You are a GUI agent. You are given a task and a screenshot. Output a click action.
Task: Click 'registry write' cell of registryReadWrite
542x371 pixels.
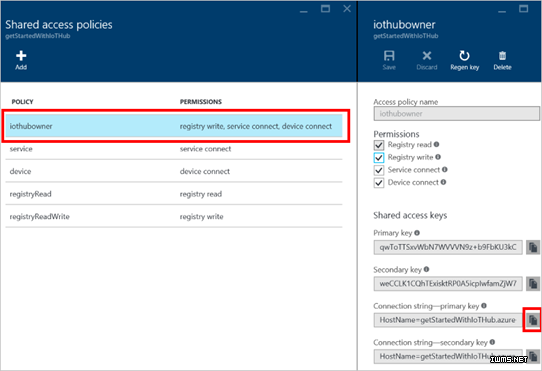coord(202,216)
